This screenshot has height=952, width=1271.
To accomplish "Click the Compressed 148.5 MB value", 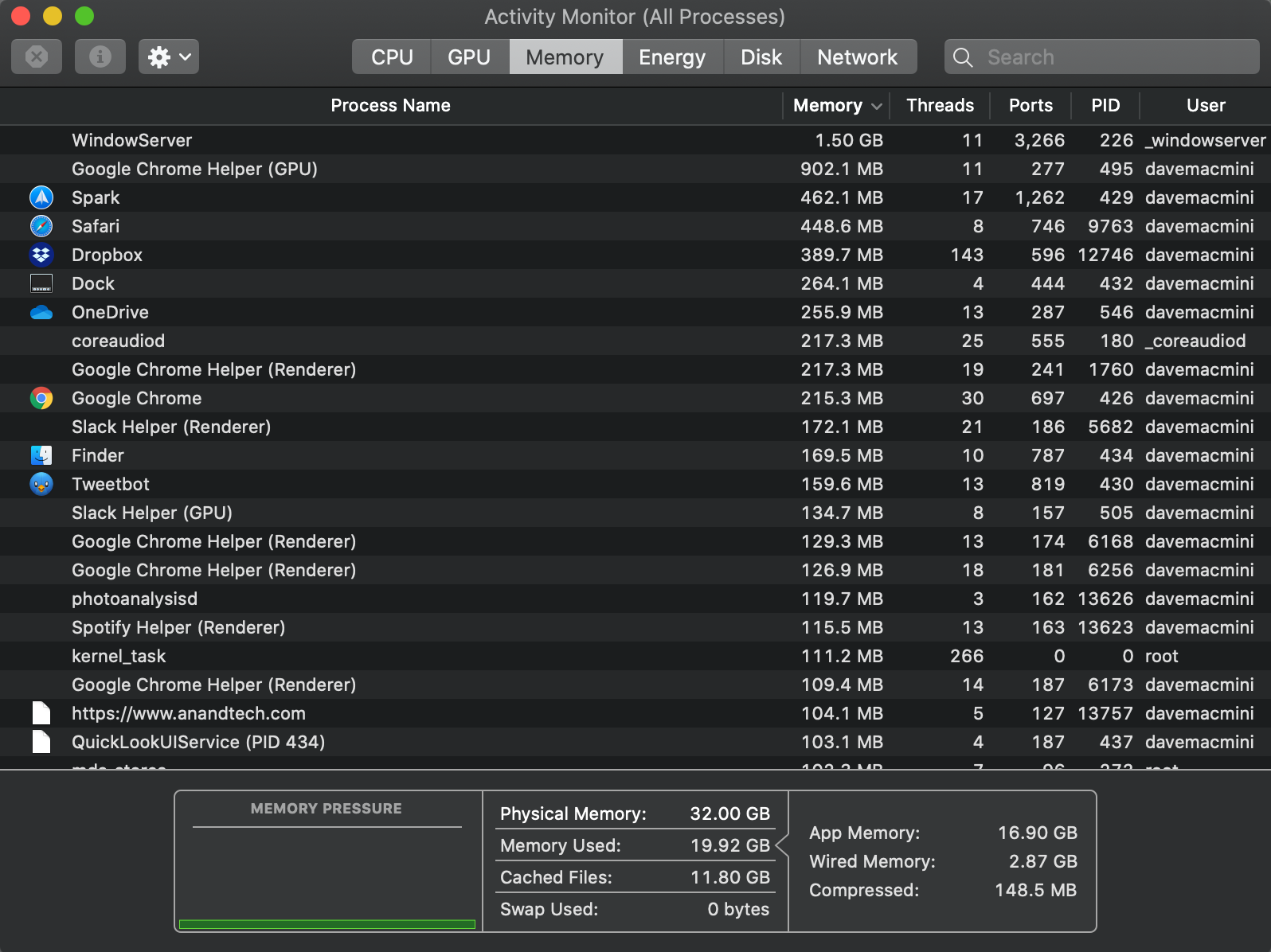I will pyautogui.click(x=1035, y=890).
